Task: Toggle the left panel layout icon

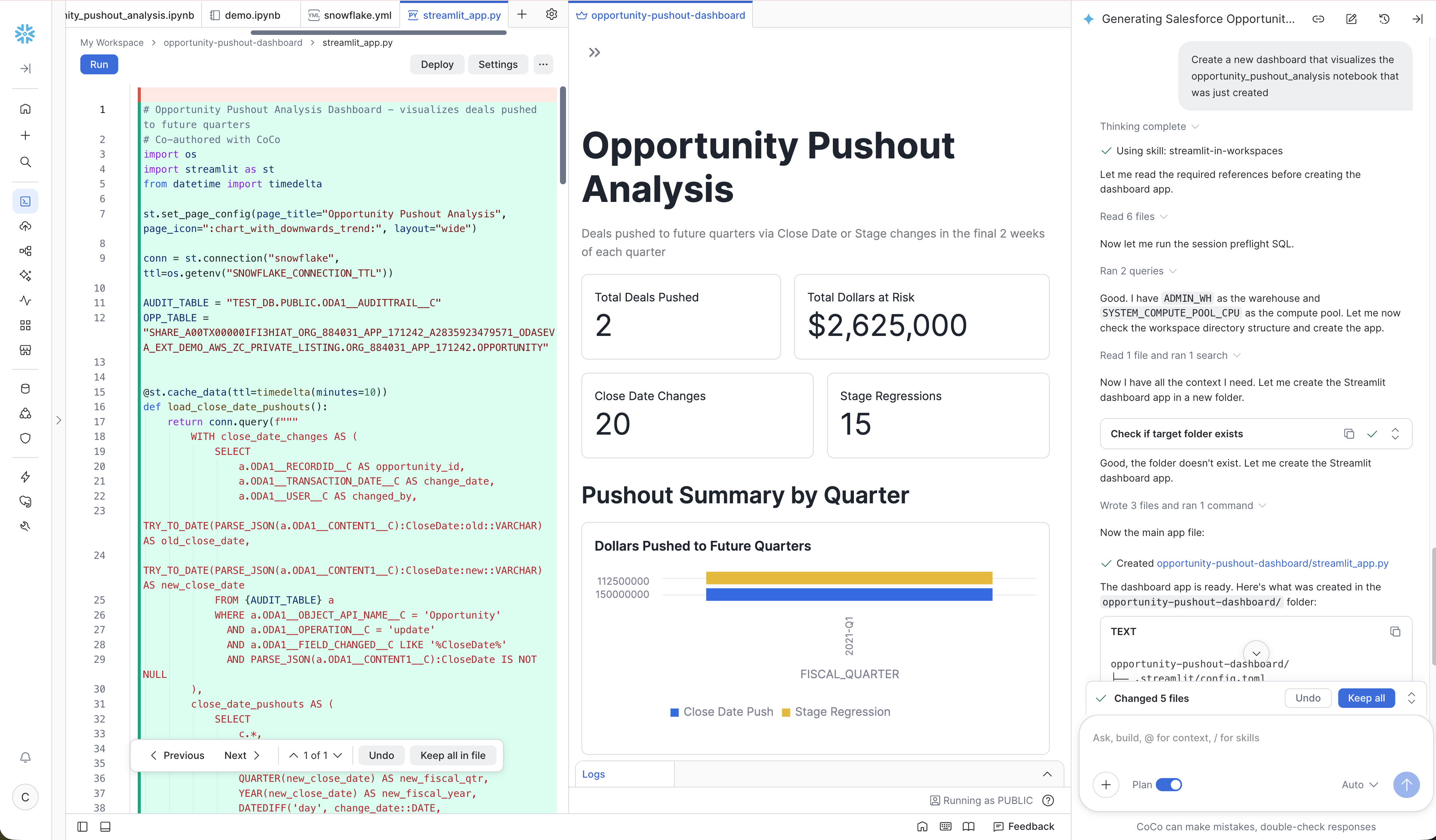Action: [x=82, y=826]
